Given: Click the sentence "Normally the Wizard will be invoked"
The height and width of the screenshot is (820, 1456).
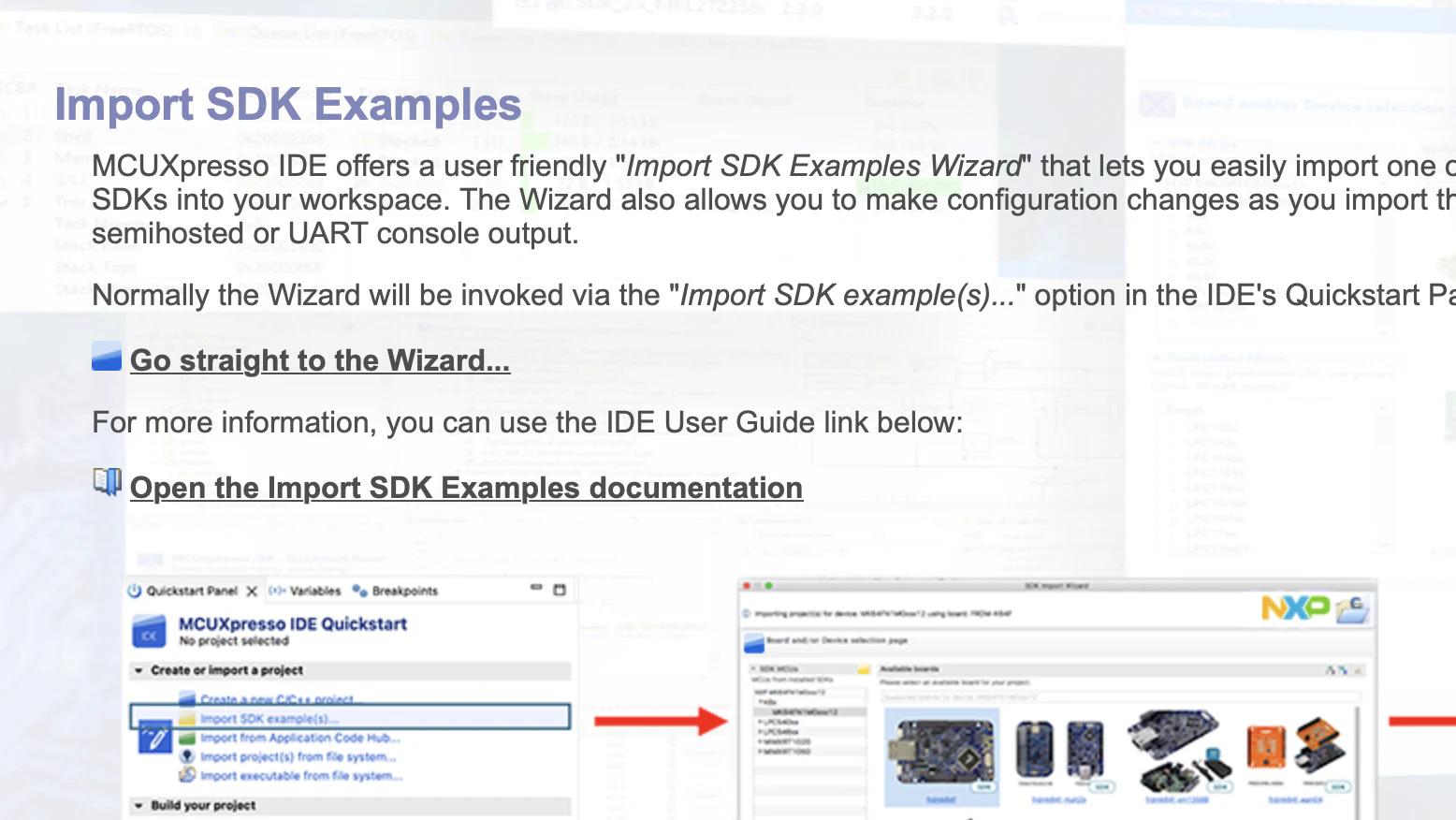Looking at the screenshot, I should pos(774,295).
